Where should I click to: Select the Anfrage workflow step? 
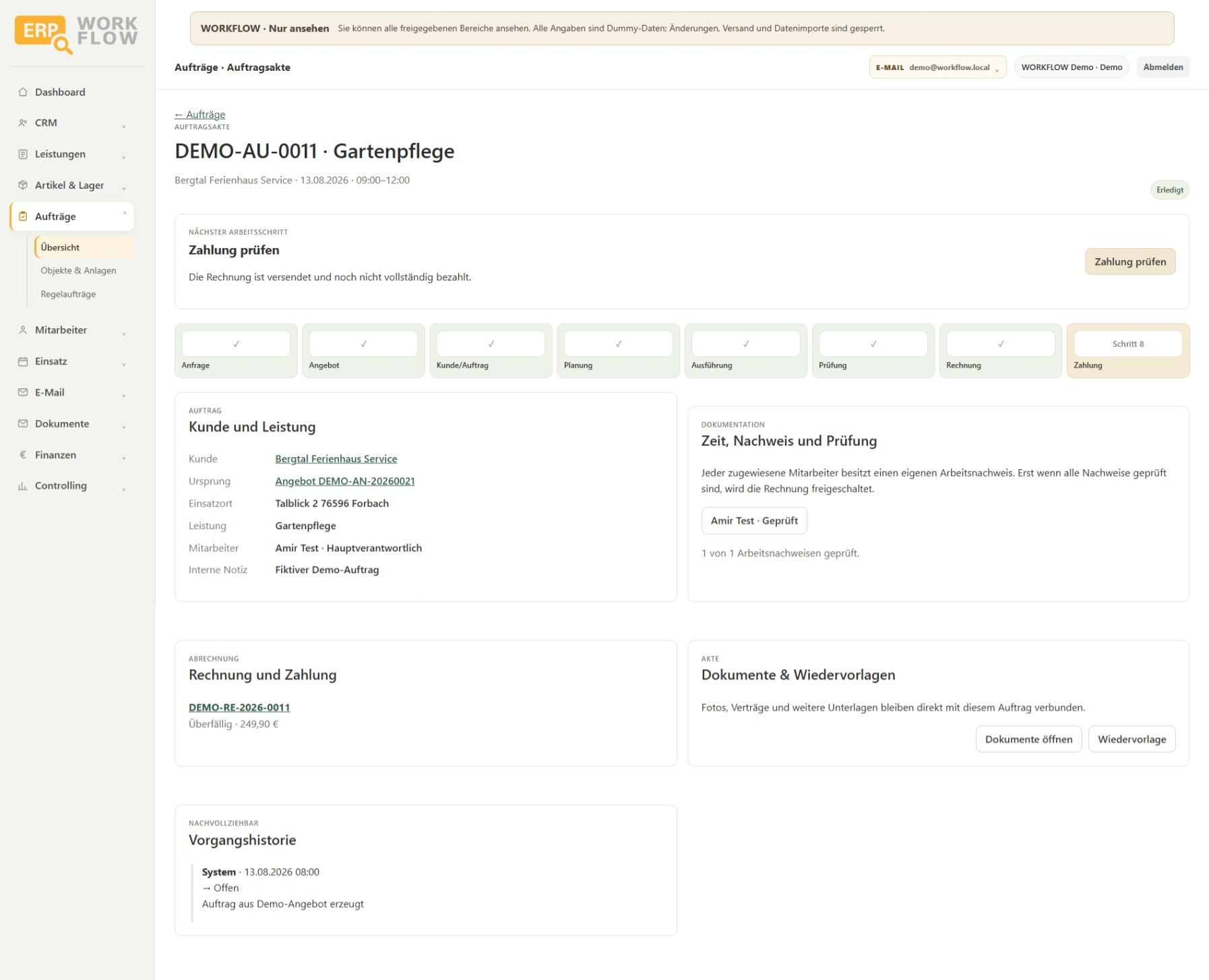pyautogui.click(x=236, y=350)
